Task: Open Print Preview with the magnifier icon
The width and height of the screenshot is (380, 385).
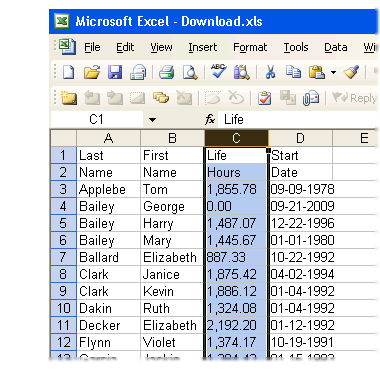Action: pyautogui.click(x=190, y=72)
